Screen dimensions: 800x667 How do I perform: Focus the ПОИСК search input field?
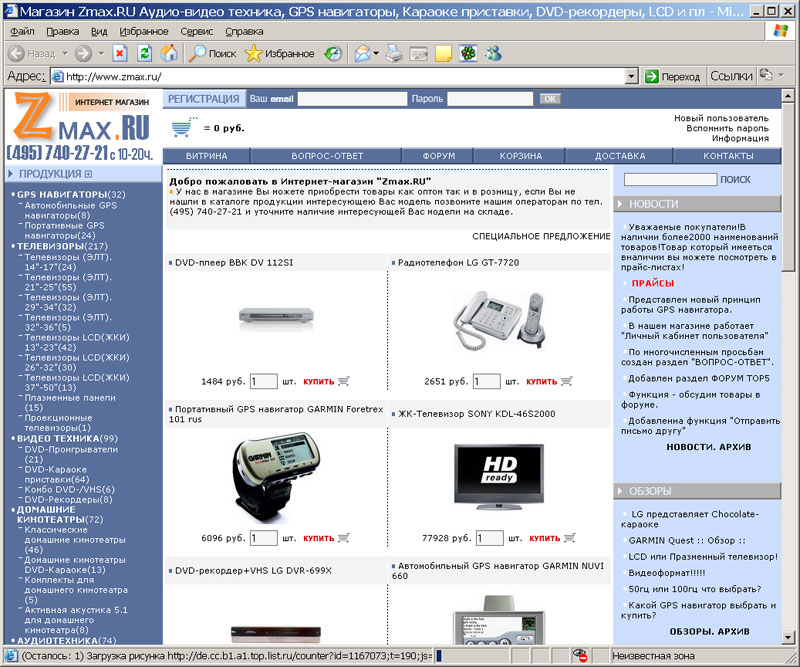coord(670,180)
